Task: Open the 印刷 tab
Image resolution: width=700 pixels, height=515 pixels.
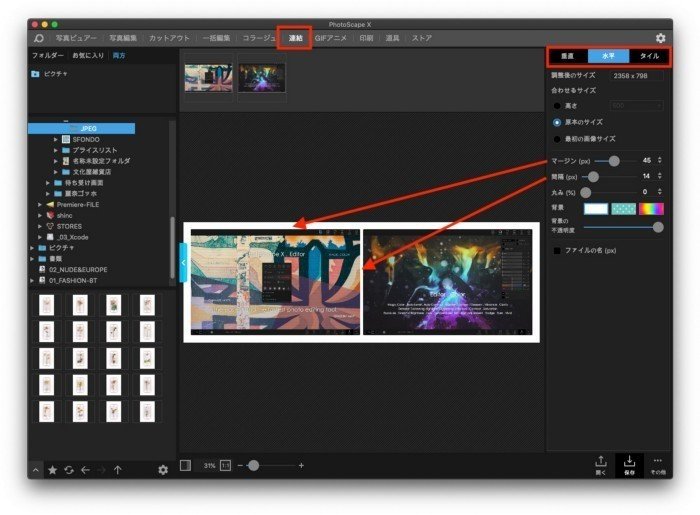Action: 367,38
